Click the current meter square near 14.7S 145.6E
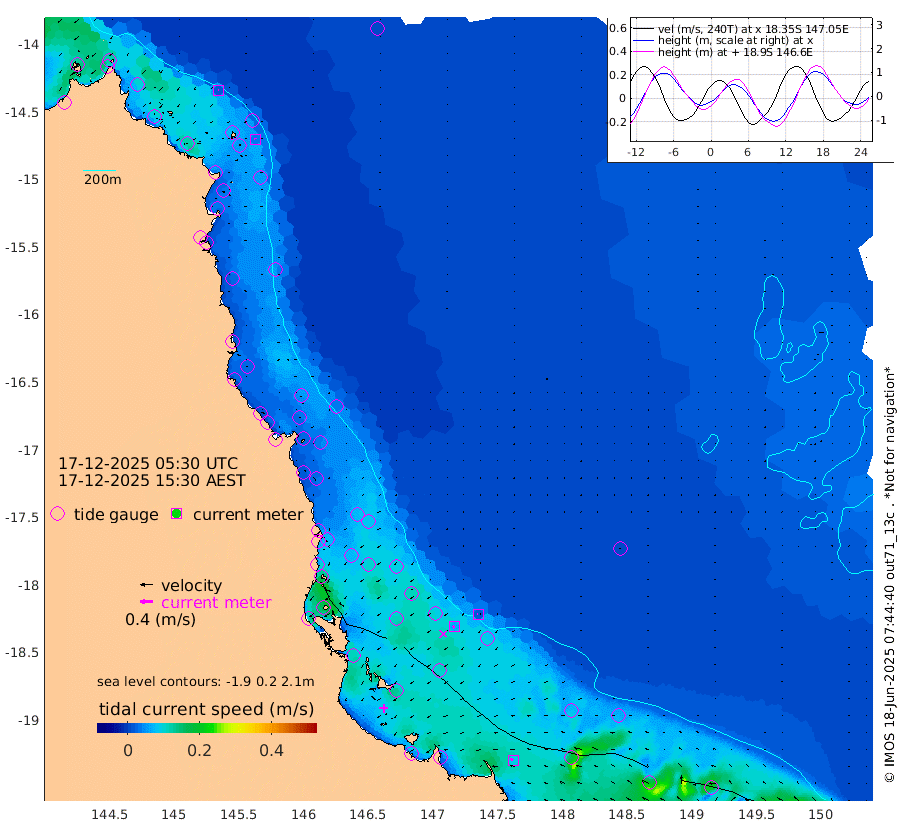The width and height of the screenshot is (900, 834). click(255, 139)
